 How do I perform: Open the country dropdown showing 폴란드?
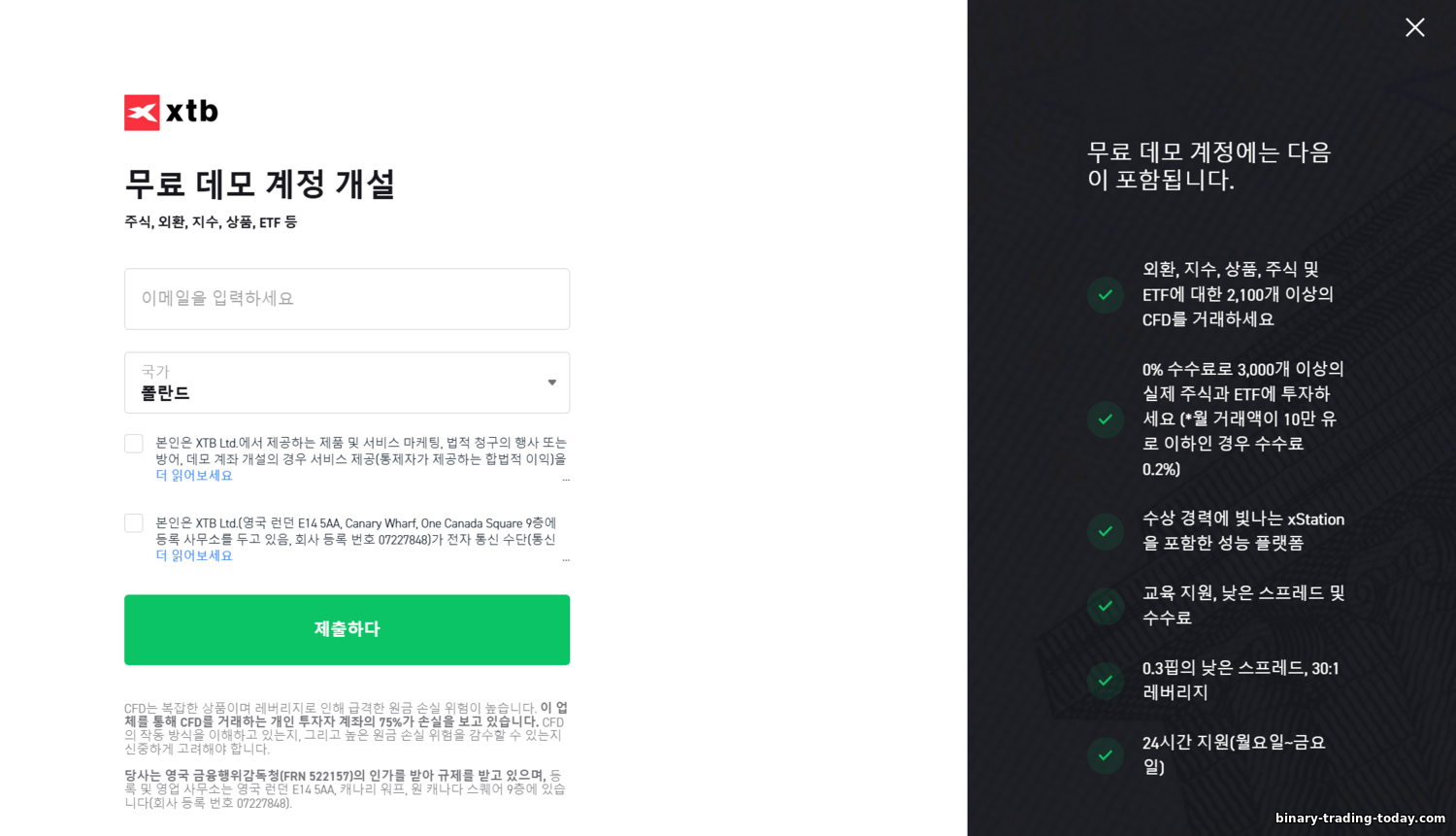coord(347,383)
